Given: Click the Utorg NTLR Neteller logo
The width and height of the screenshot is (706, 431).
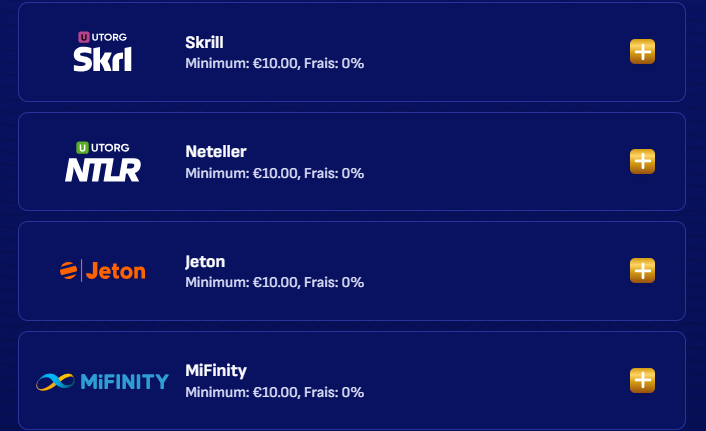Looking at the screenshot, I should click(x=103, y=162).
